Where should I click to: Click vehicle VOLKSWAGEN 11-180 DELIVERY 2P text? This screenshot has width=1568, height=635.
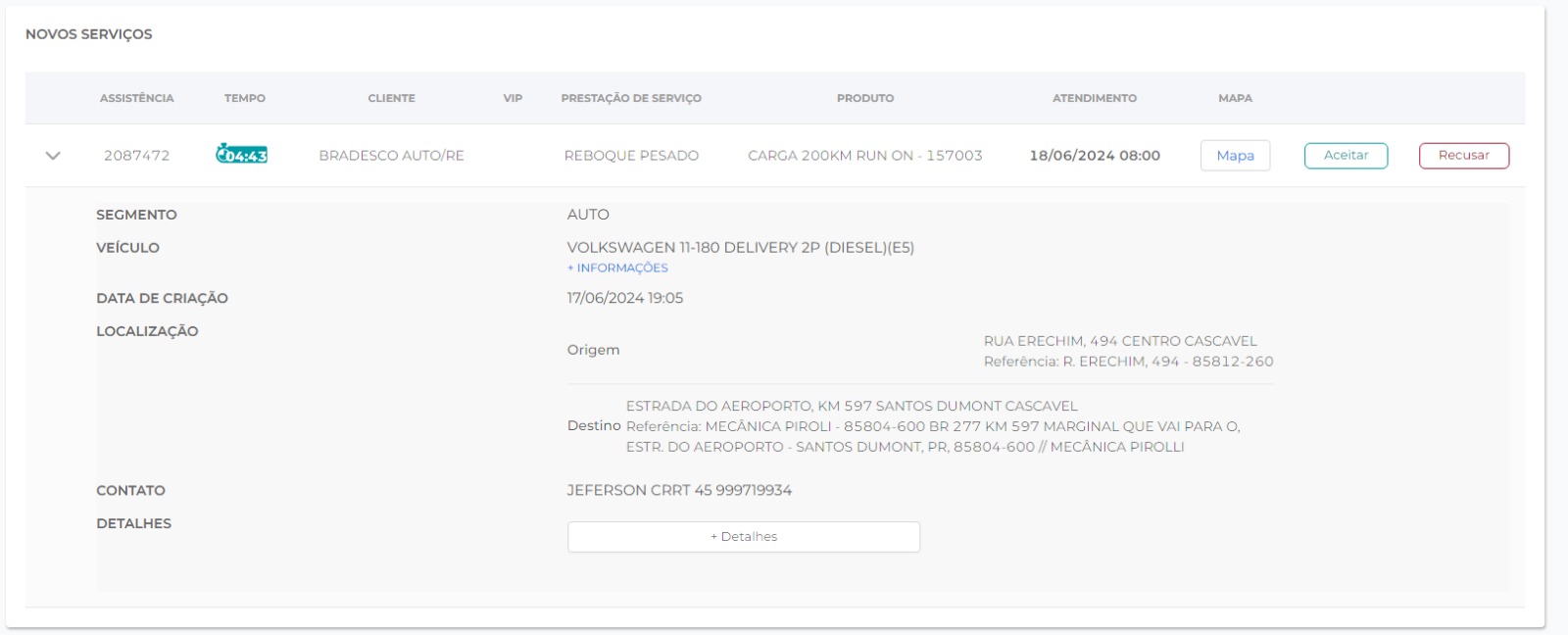coord(741,248)
